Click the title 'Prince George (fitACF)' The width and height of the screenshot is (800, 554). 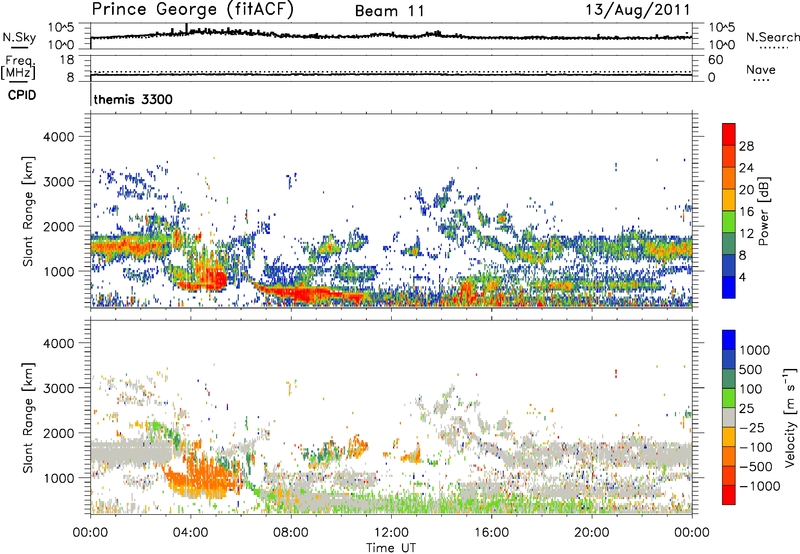[x=192, y=9]
